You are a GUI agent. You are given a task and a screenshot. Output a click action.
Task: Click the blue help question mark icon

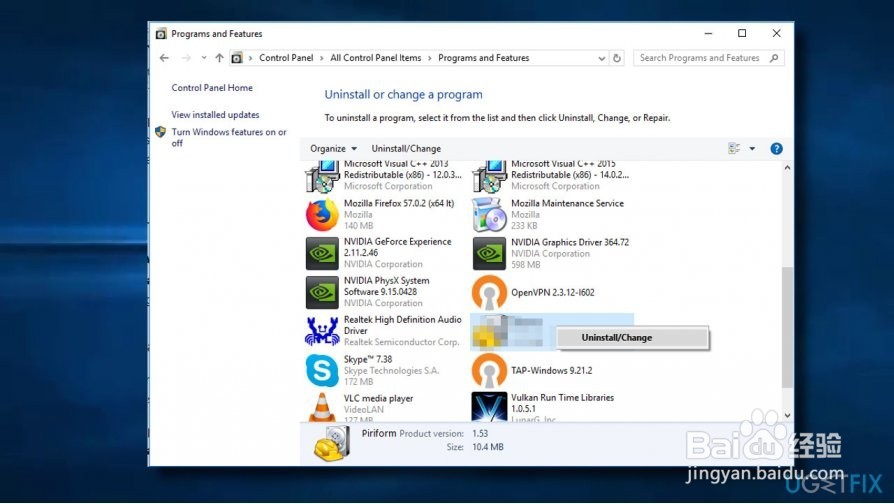click(x=776, y=149)
